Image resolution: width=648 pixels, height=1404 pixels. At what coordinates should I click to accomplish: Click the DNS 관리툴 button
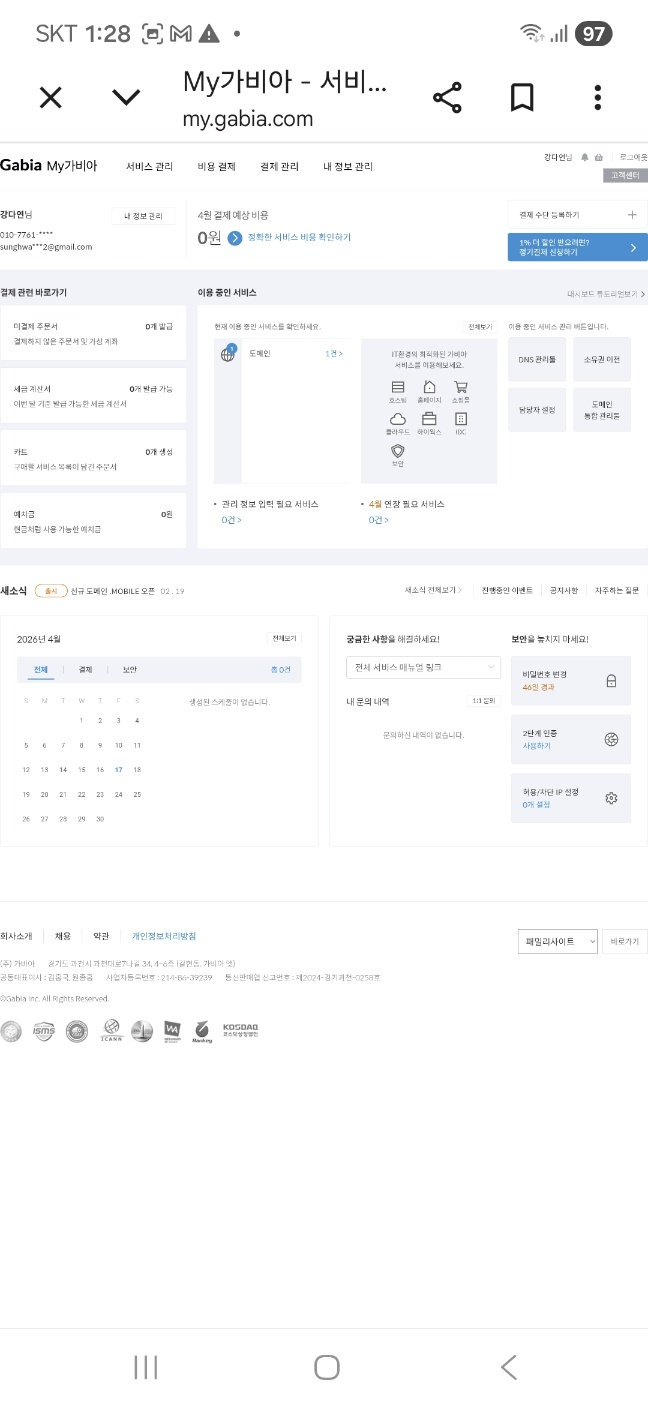[x=537, y=358]
